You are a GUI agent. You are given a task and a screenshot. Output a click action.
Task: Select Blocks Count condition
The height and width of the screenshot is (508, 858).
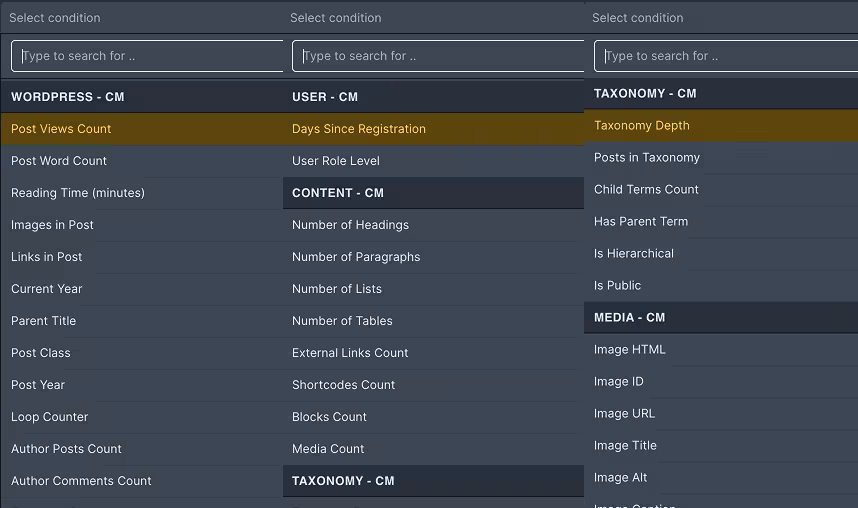pyautogui.click(x=433, y=417)
